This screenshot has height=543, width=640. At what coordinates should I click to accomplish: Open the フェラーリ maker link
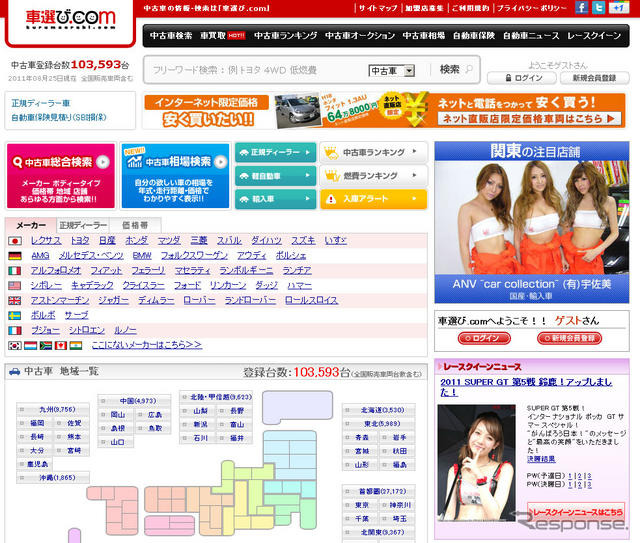pos(148,270)
